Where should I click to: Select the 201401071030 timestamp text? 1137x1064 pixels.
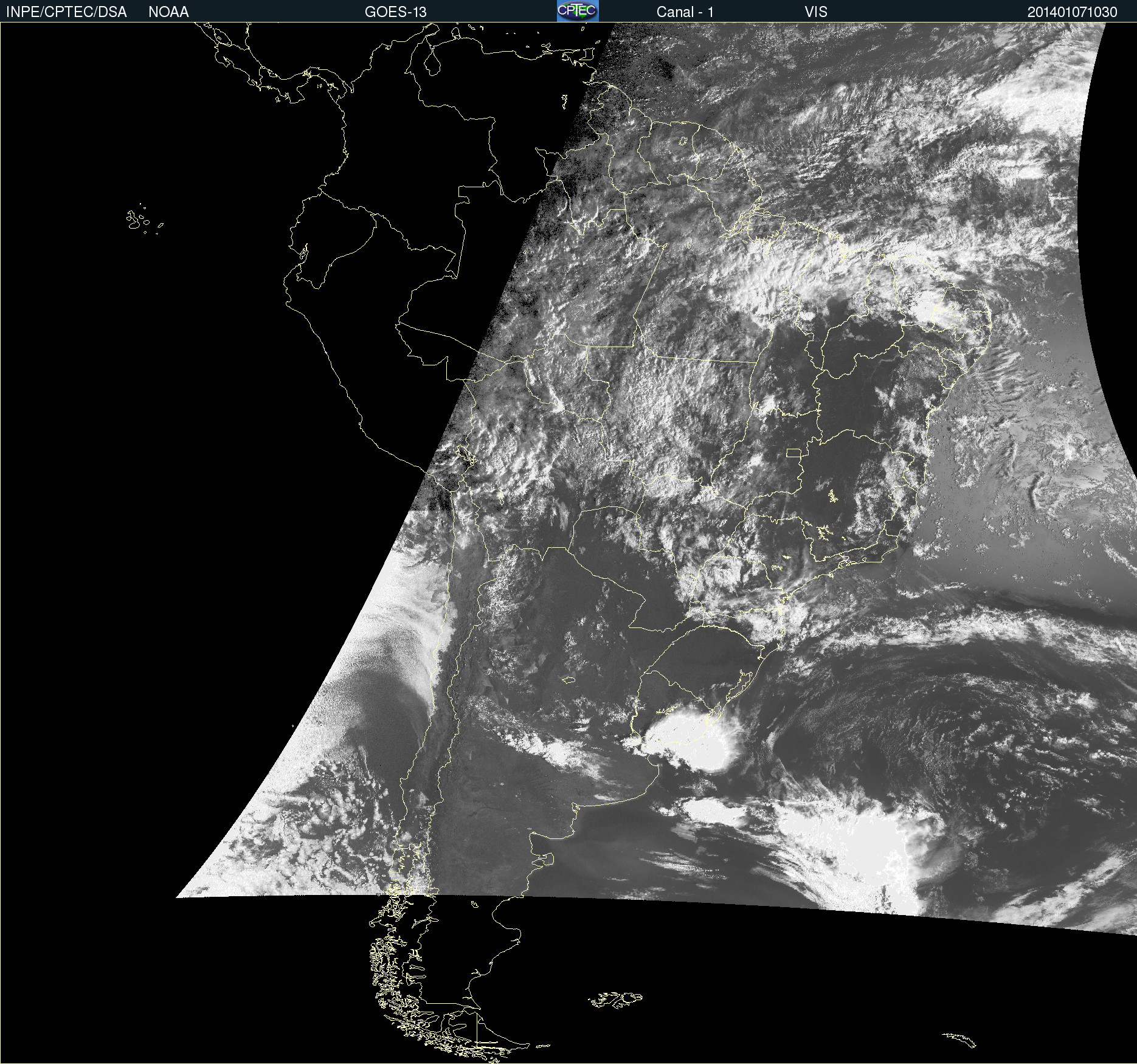pyautogui.click(x=1072, y=12)
